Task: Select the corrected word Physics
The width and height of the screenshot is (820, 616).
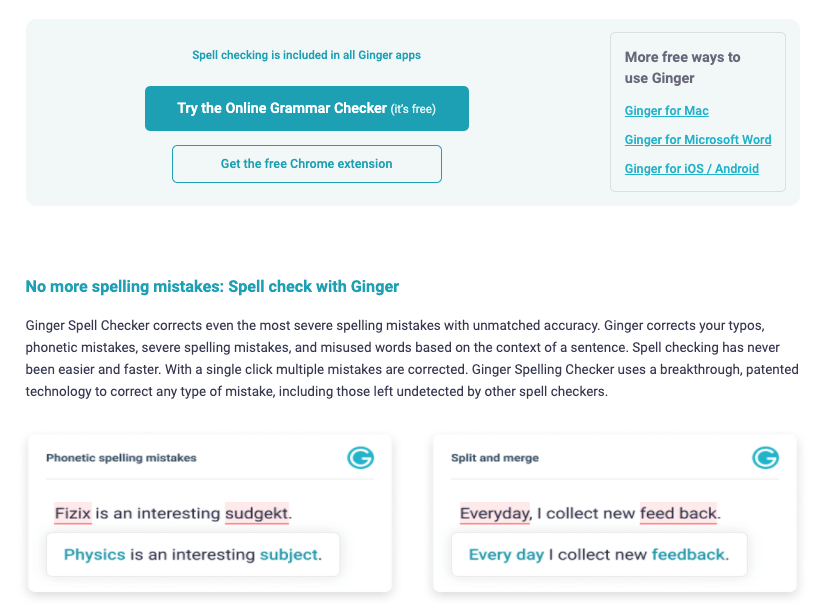Action: coord(95,554)
